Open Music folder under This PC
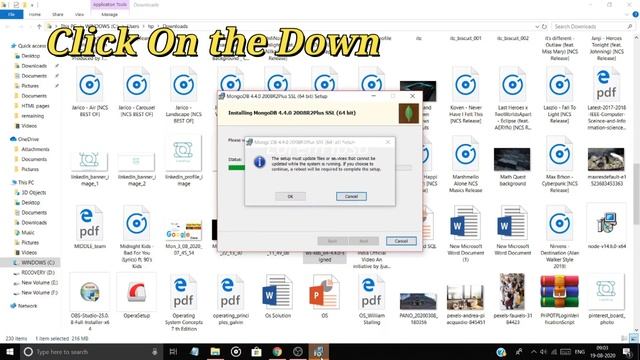Viewport: 640px width, 360px height. (28, 232)
